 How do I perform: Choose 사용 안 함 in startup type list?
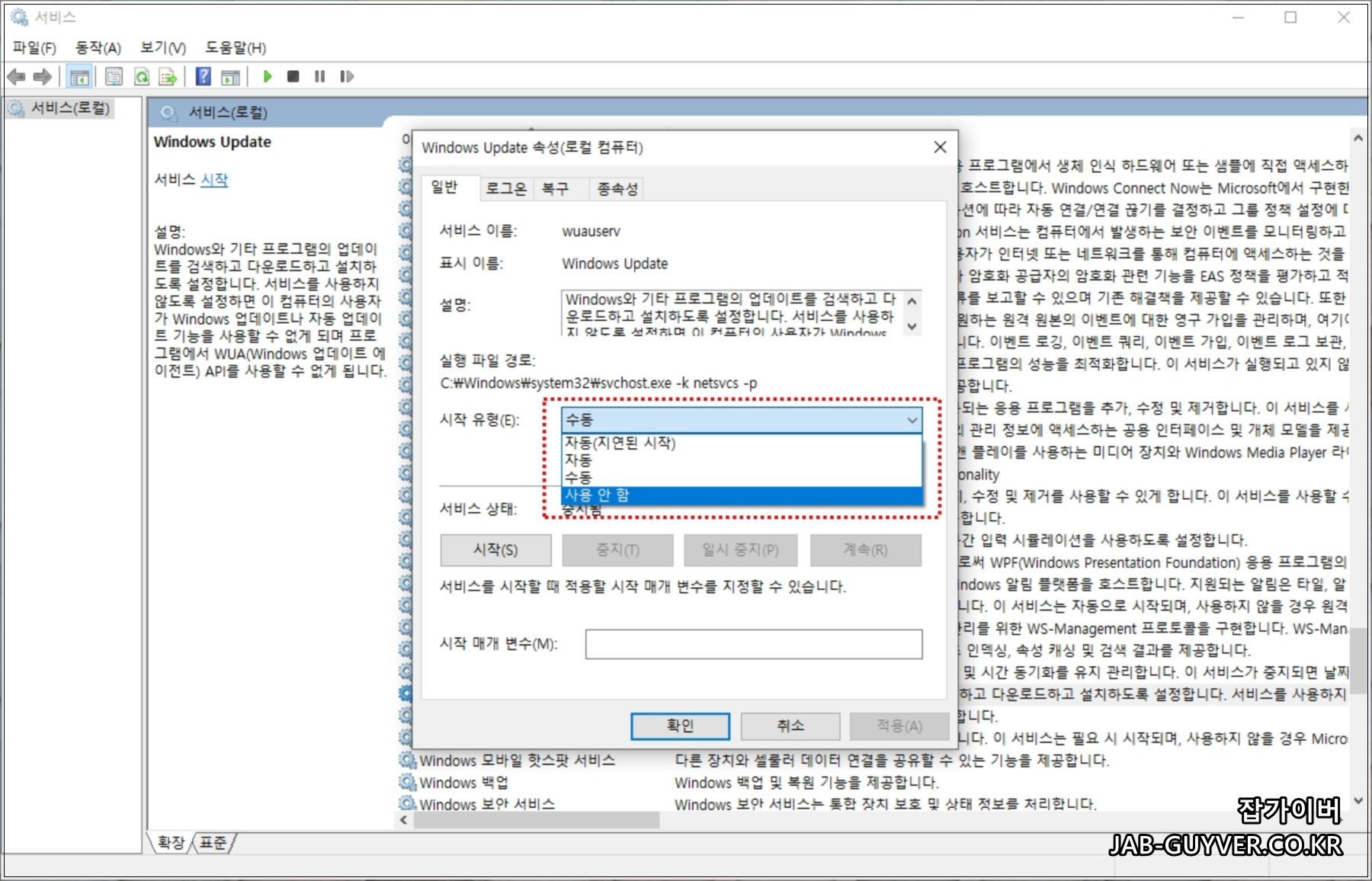click(742, 495)
